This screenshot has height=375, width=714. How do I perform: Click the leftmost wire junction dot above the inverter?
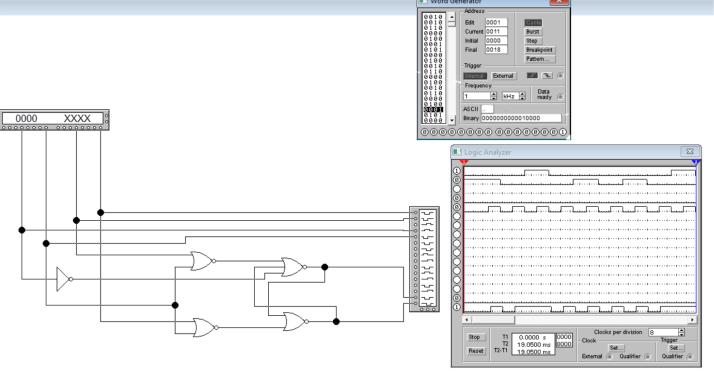pyautogui.click(x=22, y=230)
